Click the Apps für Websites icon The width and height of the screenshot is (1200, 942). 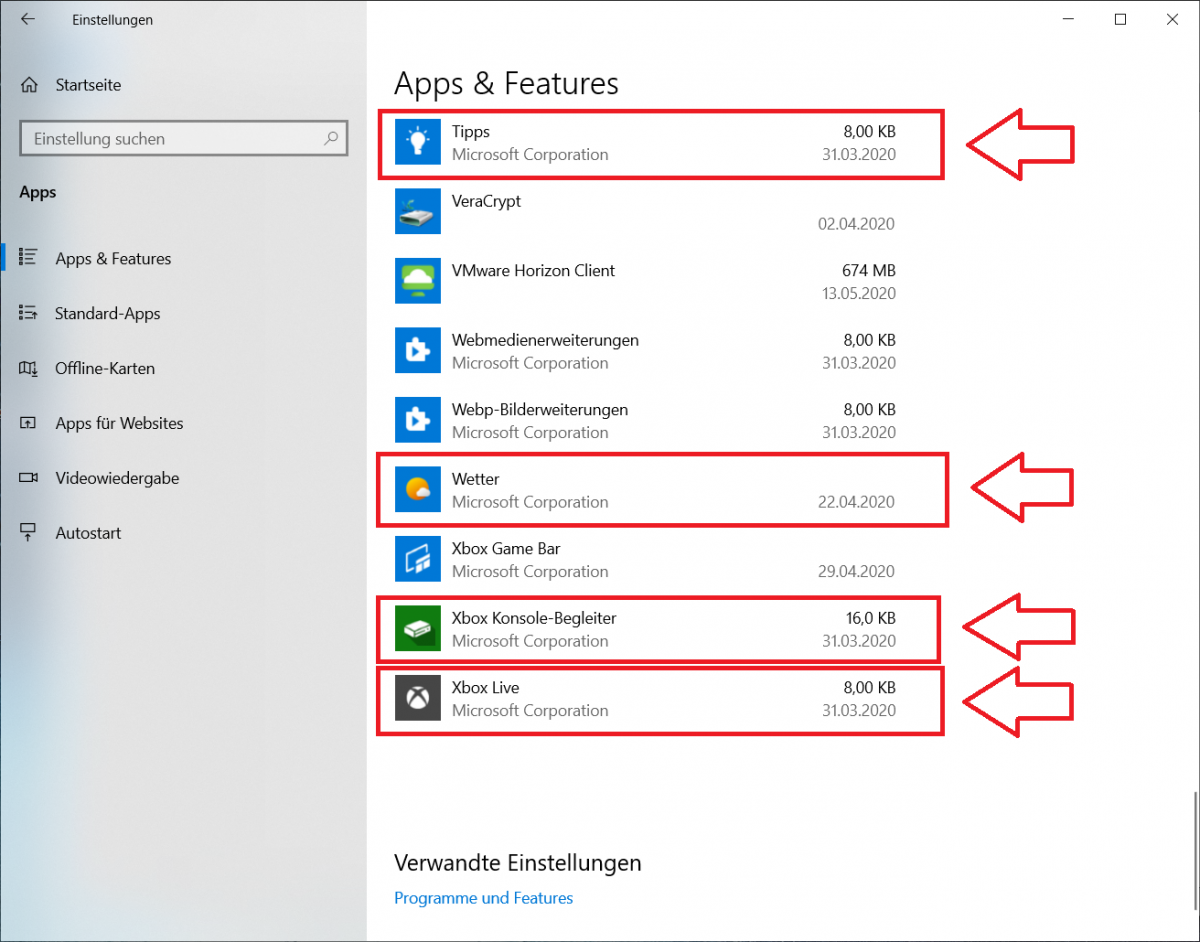coord(29,423)
